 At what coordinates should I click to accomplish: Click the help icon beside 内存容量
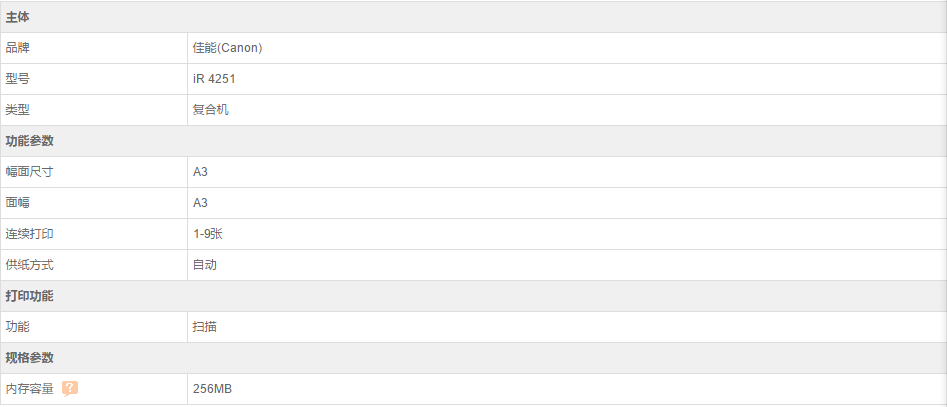click(x=70, y=388)
